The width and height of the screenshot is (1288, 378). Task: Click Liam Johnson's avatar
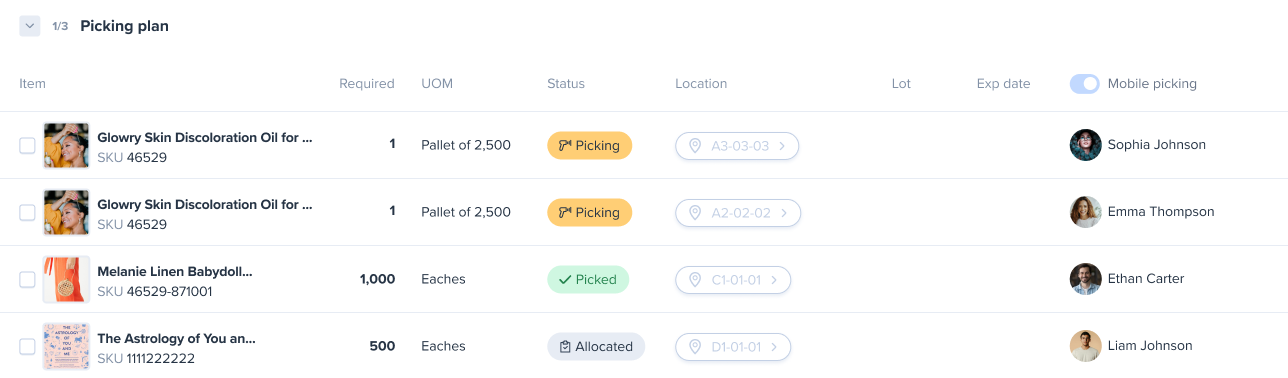[1085, 346]
